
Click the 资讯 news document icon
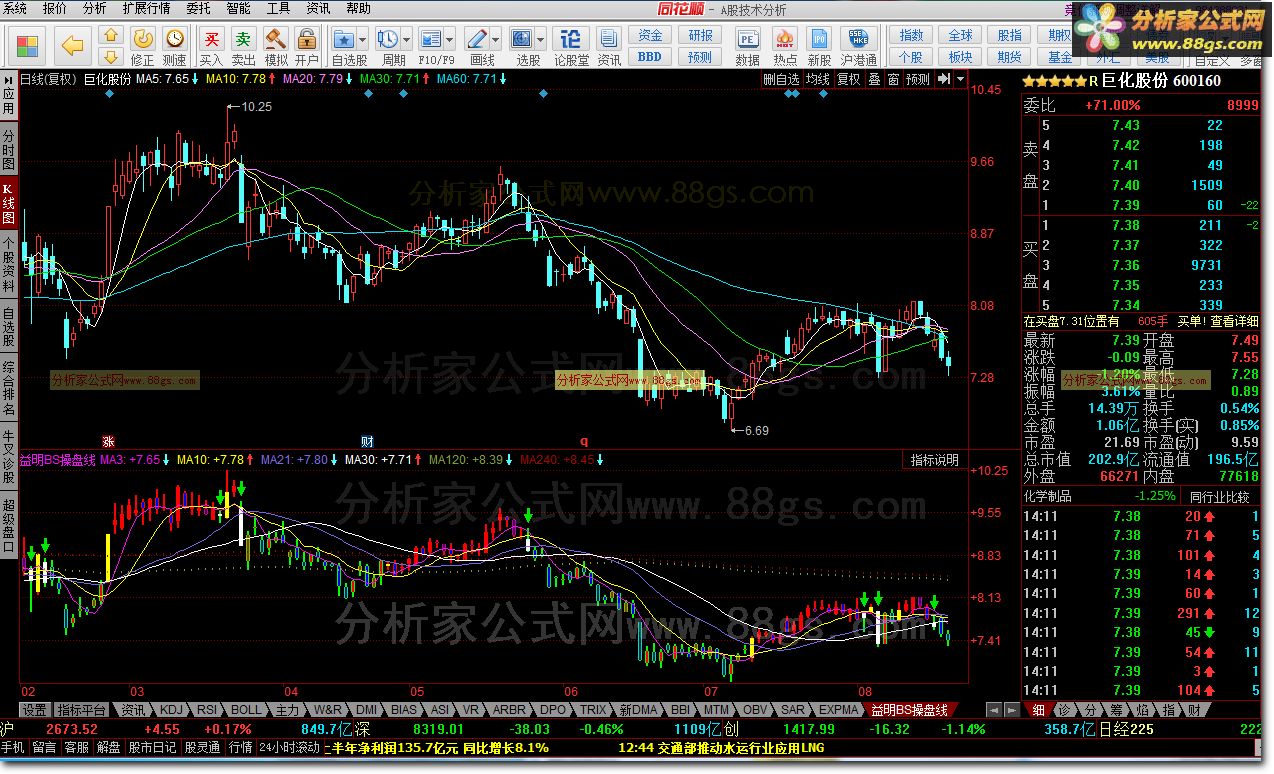609,39
